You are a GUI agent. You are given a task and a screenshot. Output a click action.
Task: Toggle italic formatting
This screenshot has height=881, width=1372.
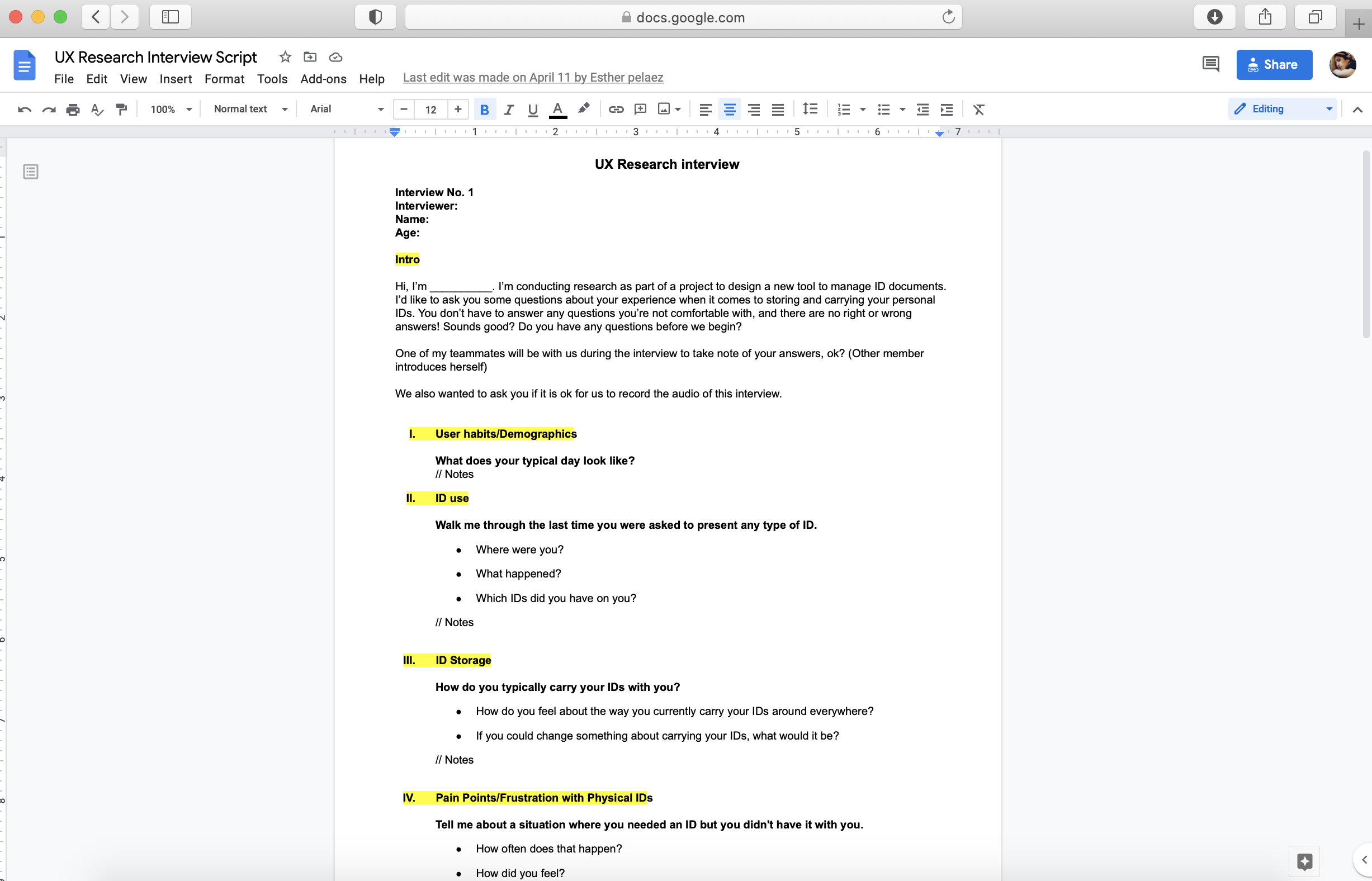508,109
